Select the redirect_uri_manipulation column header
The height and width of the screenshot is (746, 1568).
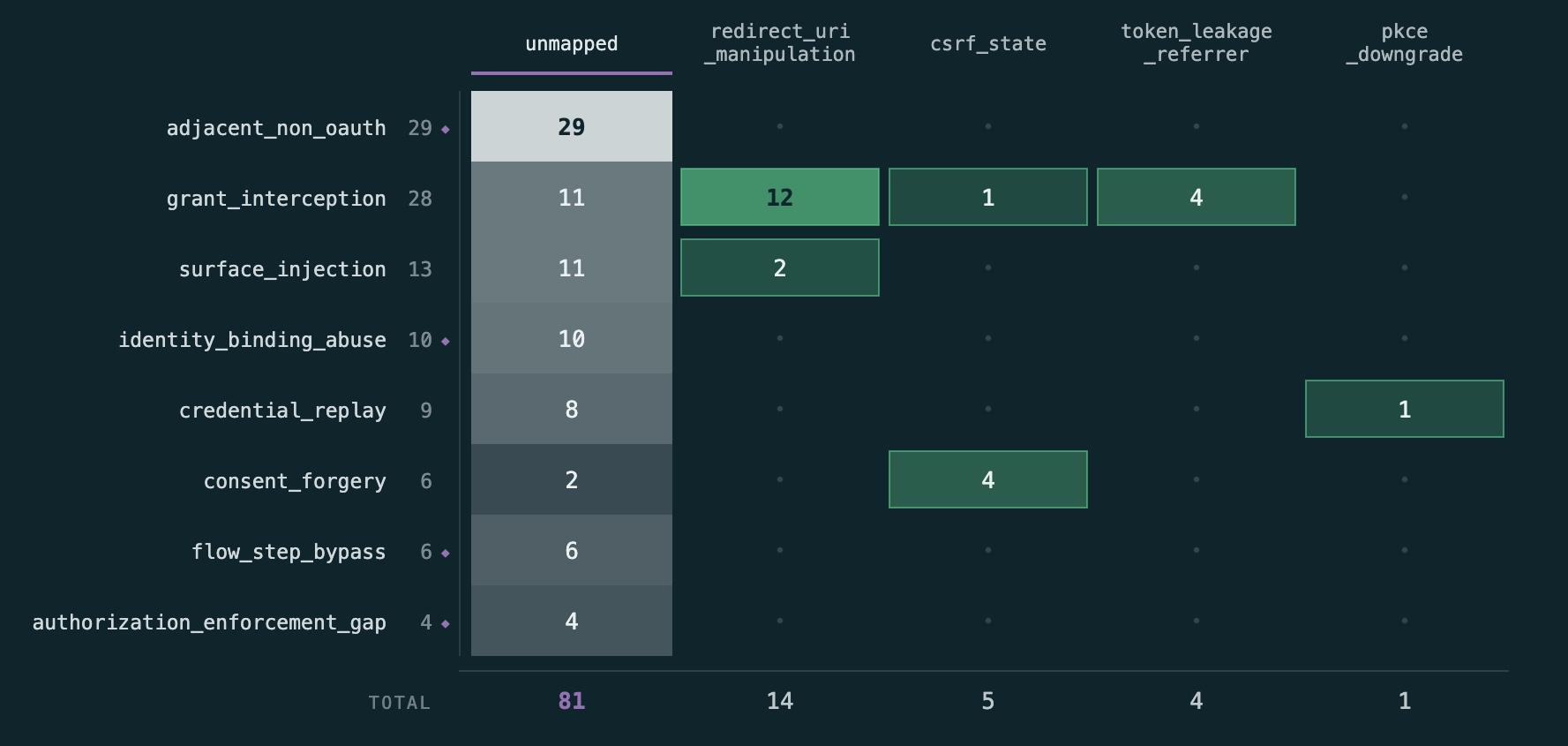pyautogui.click(x=780, y=42)
